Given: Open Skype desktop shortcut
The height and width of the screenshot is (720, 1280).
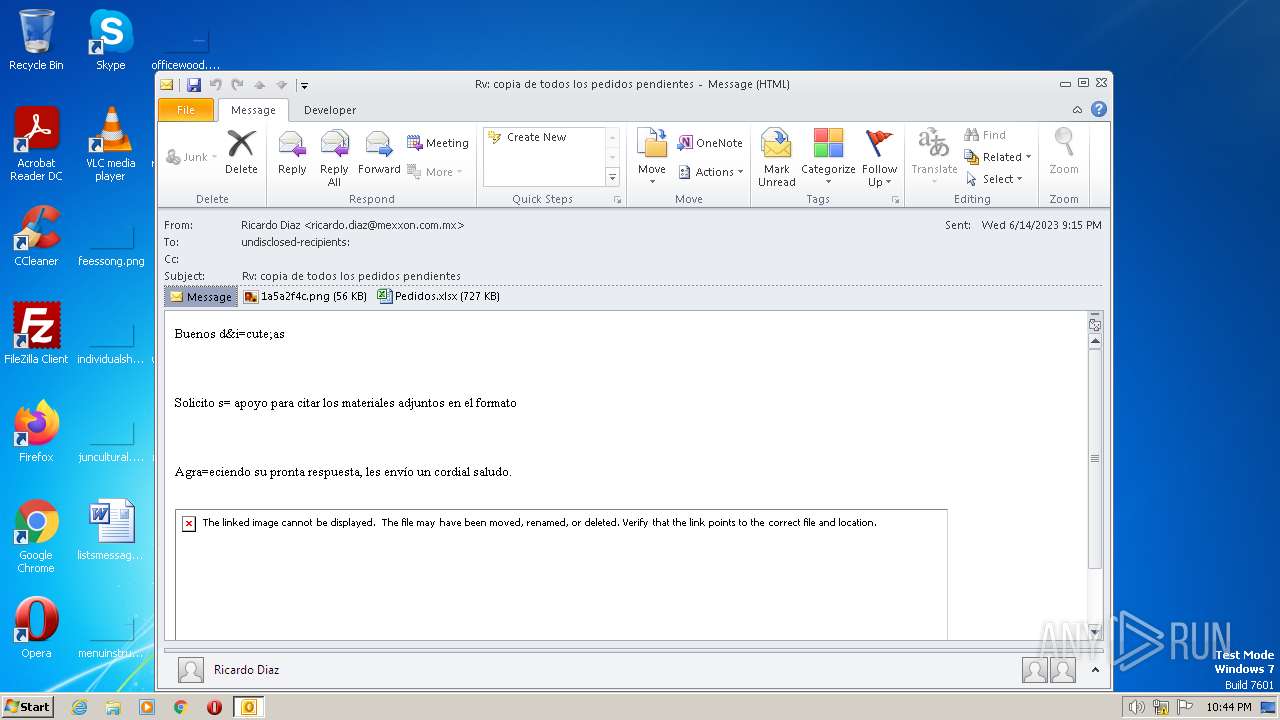Looking at the screenshot, I should pos(110,40).
